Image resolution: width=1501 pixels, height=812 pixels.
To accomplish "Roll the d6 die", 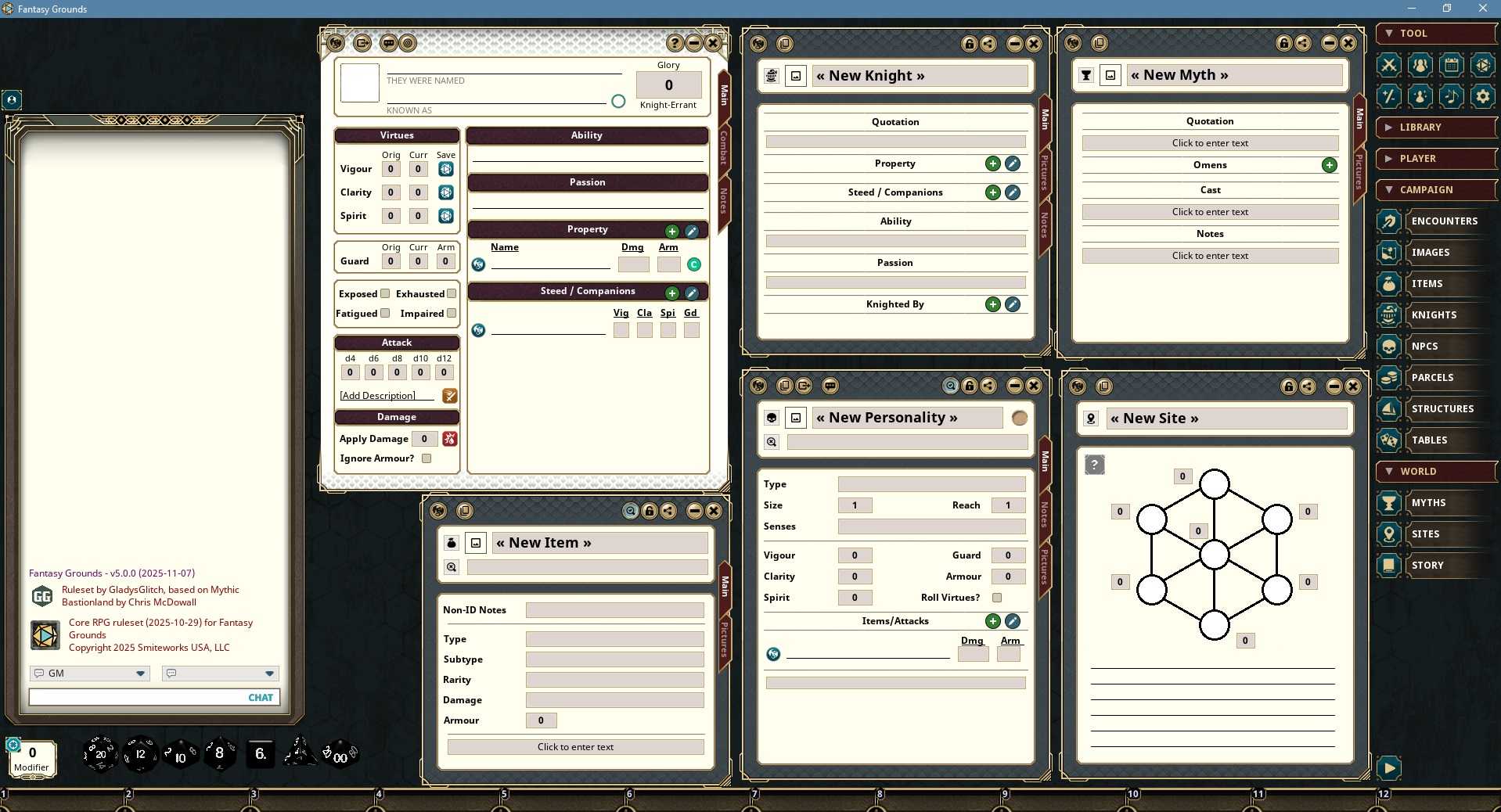I will point(261,753).
